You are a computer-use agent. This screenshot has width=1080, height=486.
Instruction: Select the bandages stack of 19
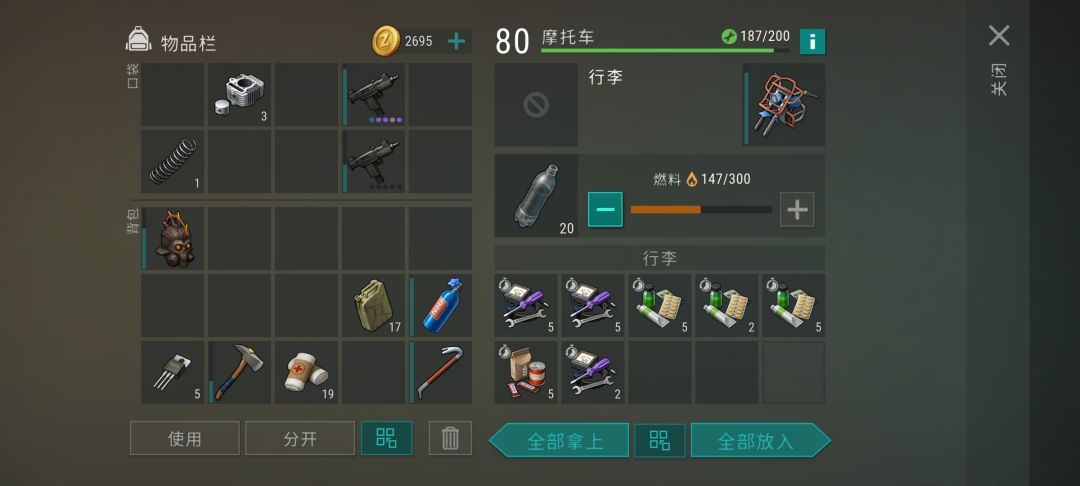pyautogui.click(x=307, y=372)
